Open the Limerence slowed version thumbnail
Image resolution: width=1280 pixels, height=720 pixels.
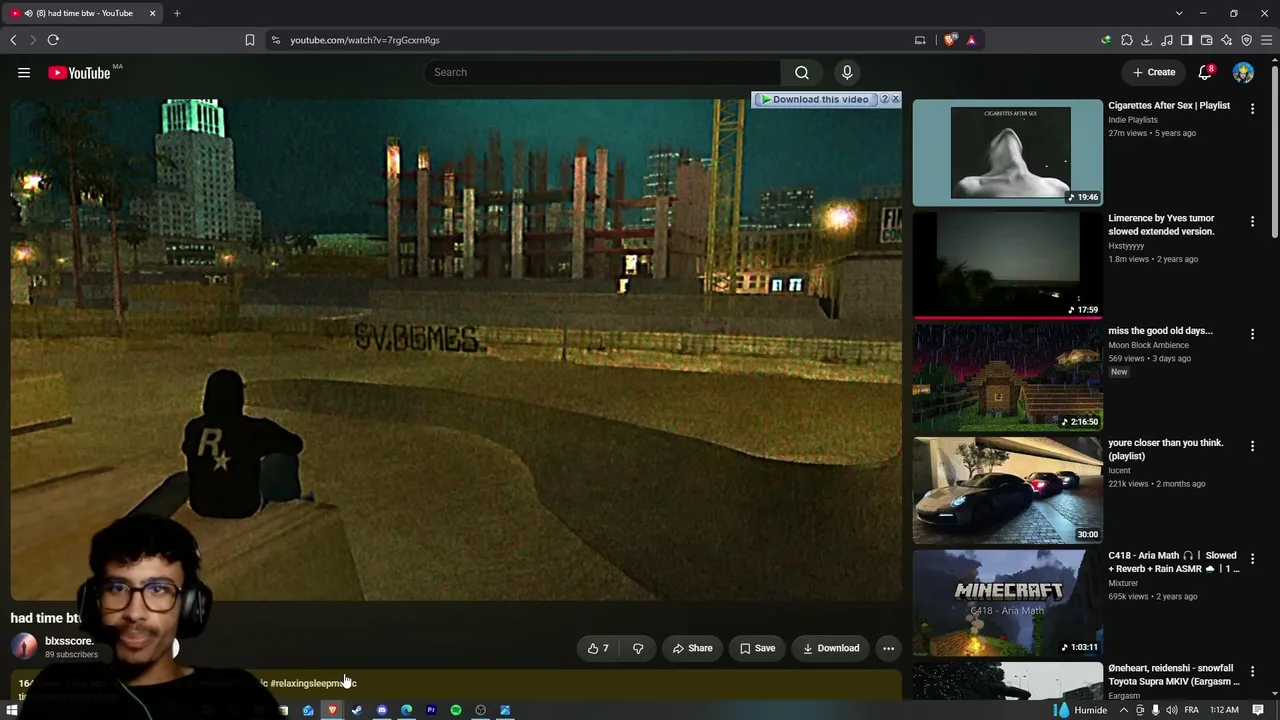pos(1007,264)
